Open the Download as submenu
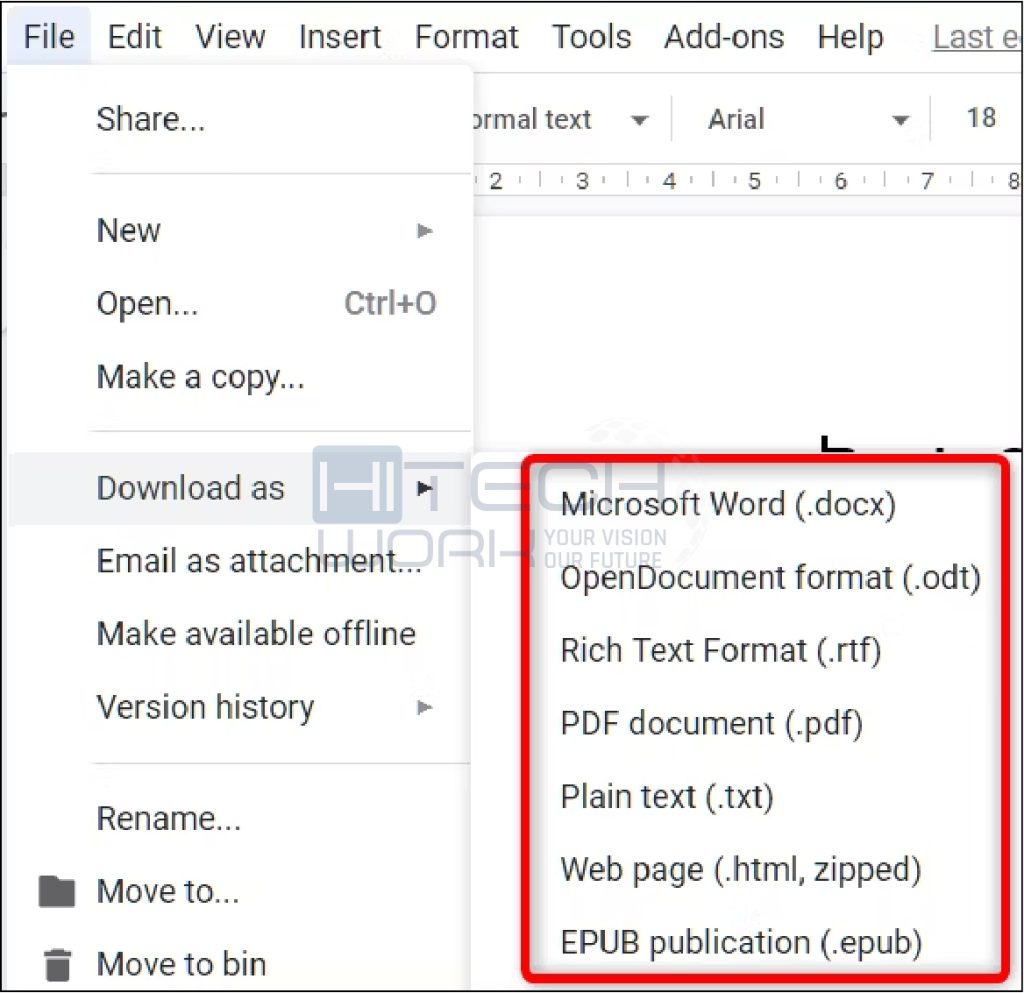1024x993 pixels. point(240,488)
